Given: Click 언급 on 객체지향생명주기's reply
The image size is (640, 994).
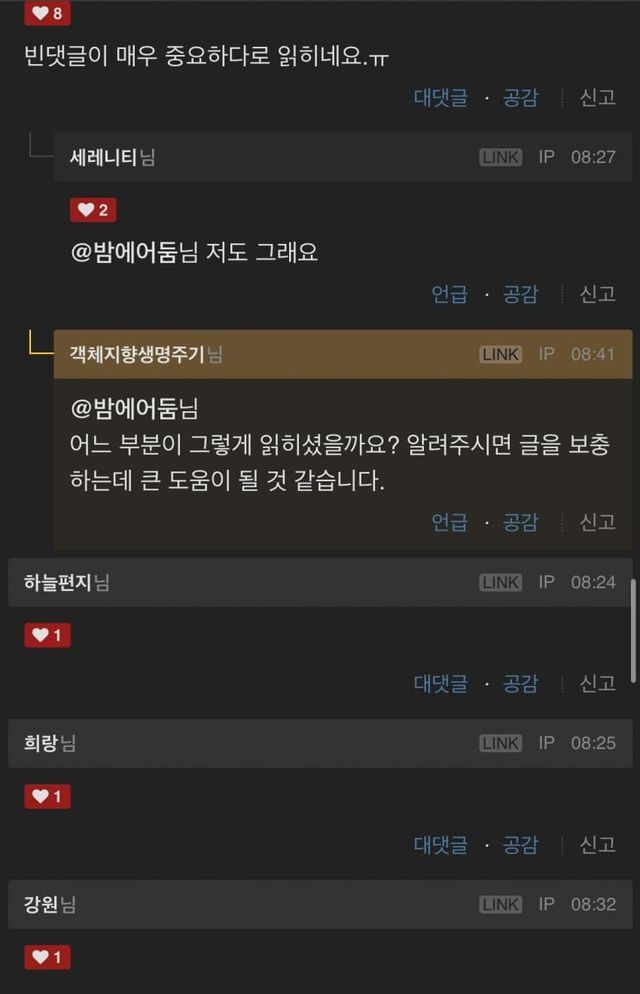Looking at the screenshot, I should coord(449,522).
